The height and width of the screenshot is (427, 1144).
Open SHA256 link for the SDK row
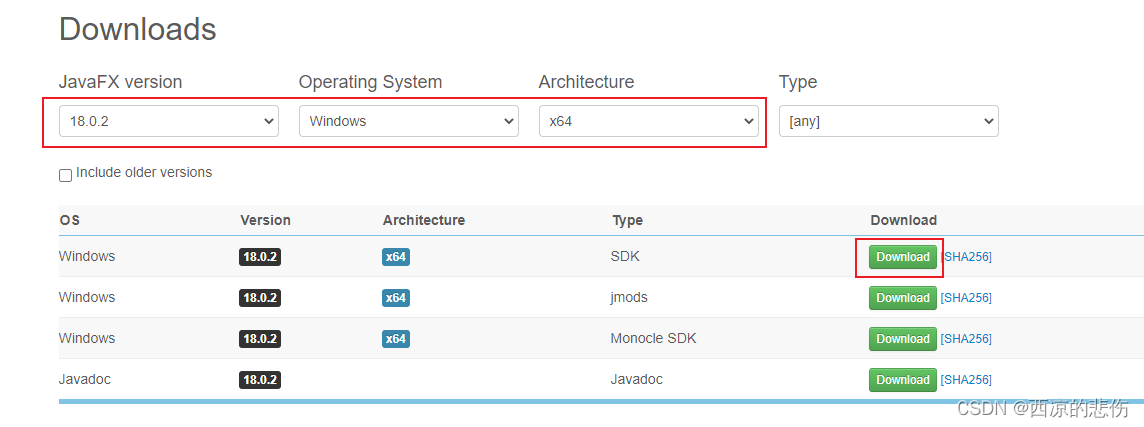point(966,257)
